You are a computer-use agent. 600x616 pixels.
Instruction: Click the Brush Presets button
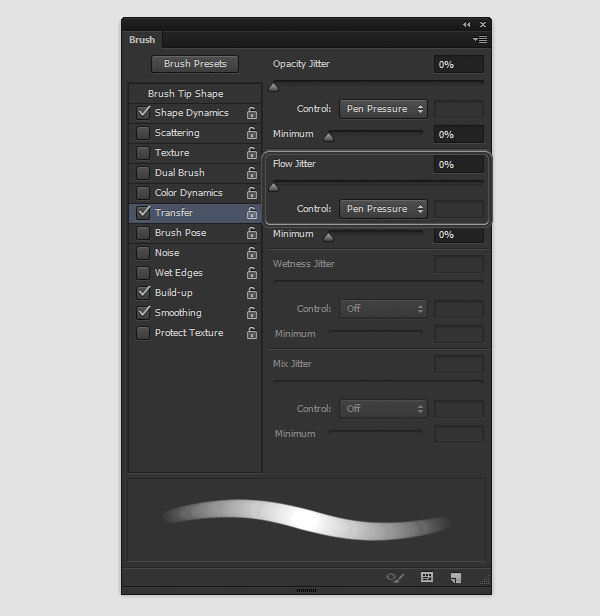(x=195, y=64)
